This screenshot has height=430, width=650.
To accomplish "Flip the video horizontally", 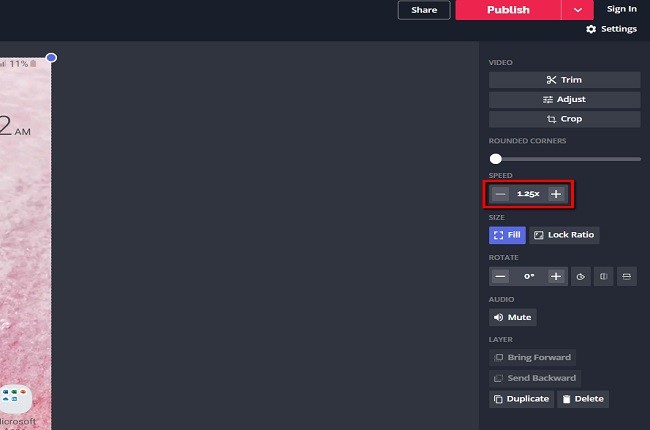I will [603, 276].
